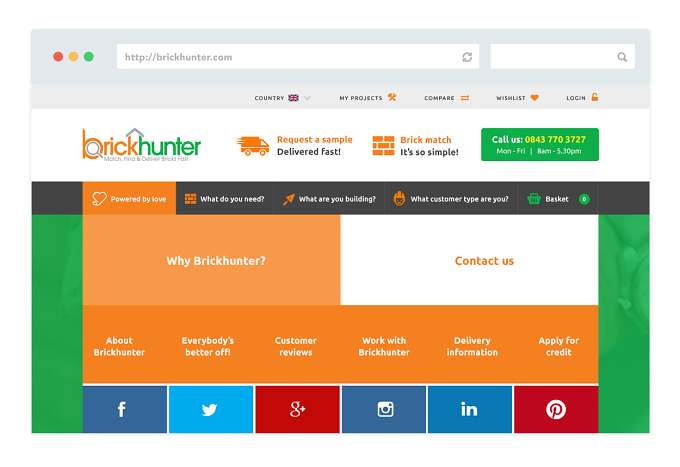The height and width of the screenshot is (467, 680).
Task: Expand the Country flag dropdown
Action: (x=282, y=98)
